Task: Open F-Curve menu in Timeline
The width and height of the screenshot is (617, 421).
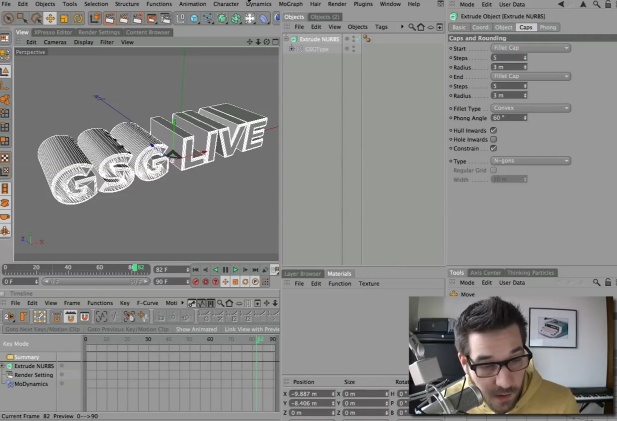Action: pos(147,303)
